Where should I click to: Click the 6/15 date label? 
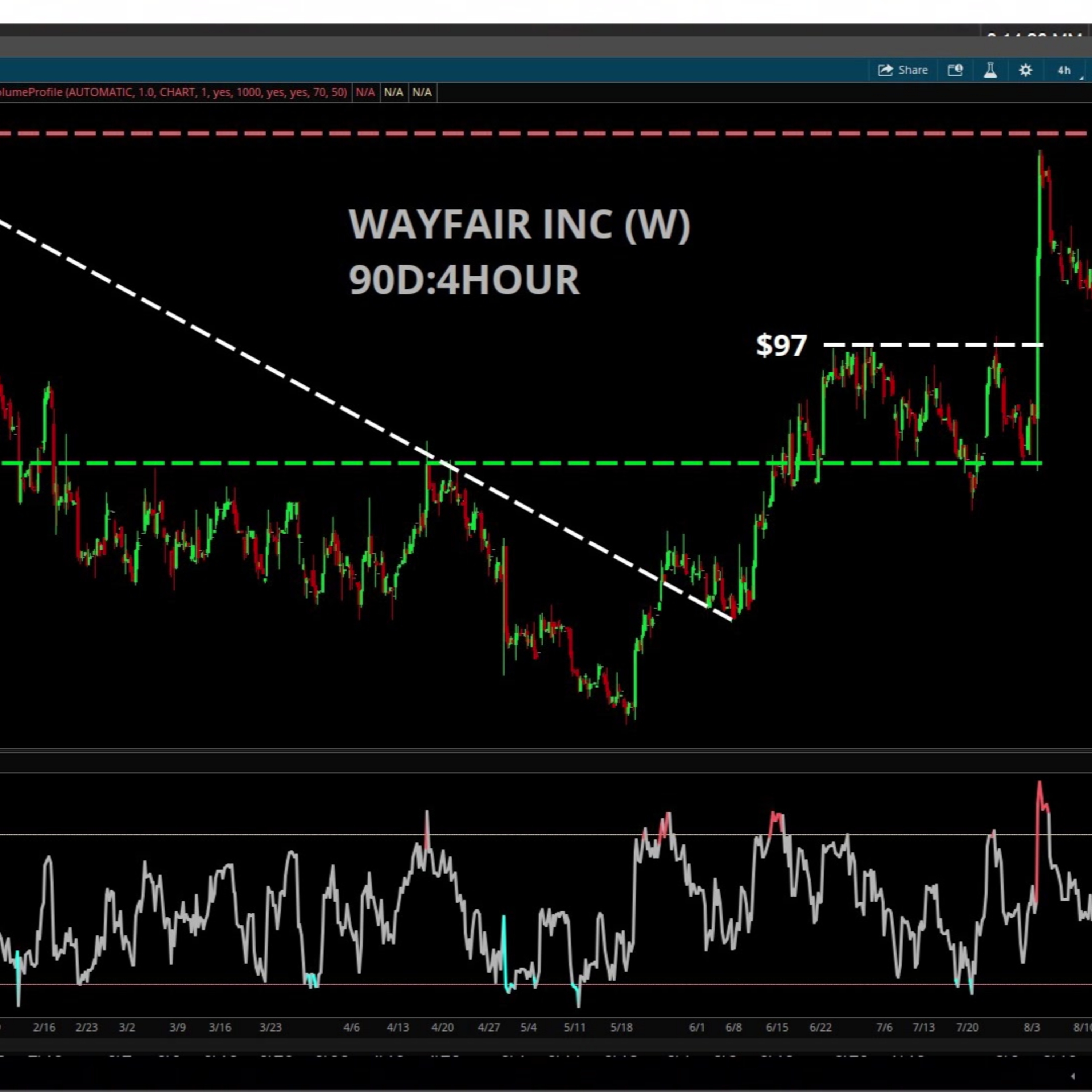pyautogui.click(x=777, y=1027)
